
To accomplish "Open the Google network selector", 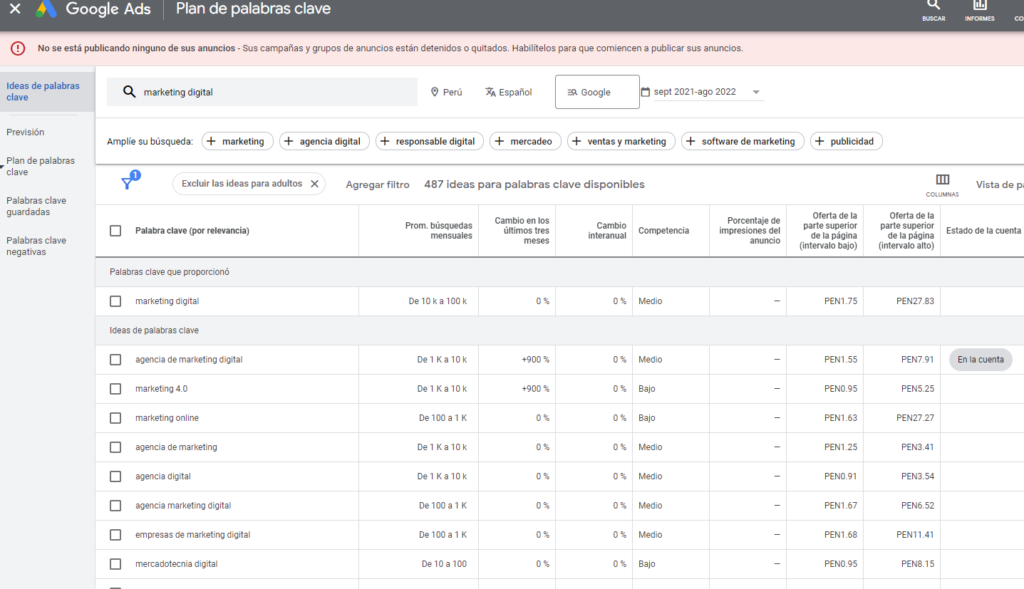I will (597, 91).
